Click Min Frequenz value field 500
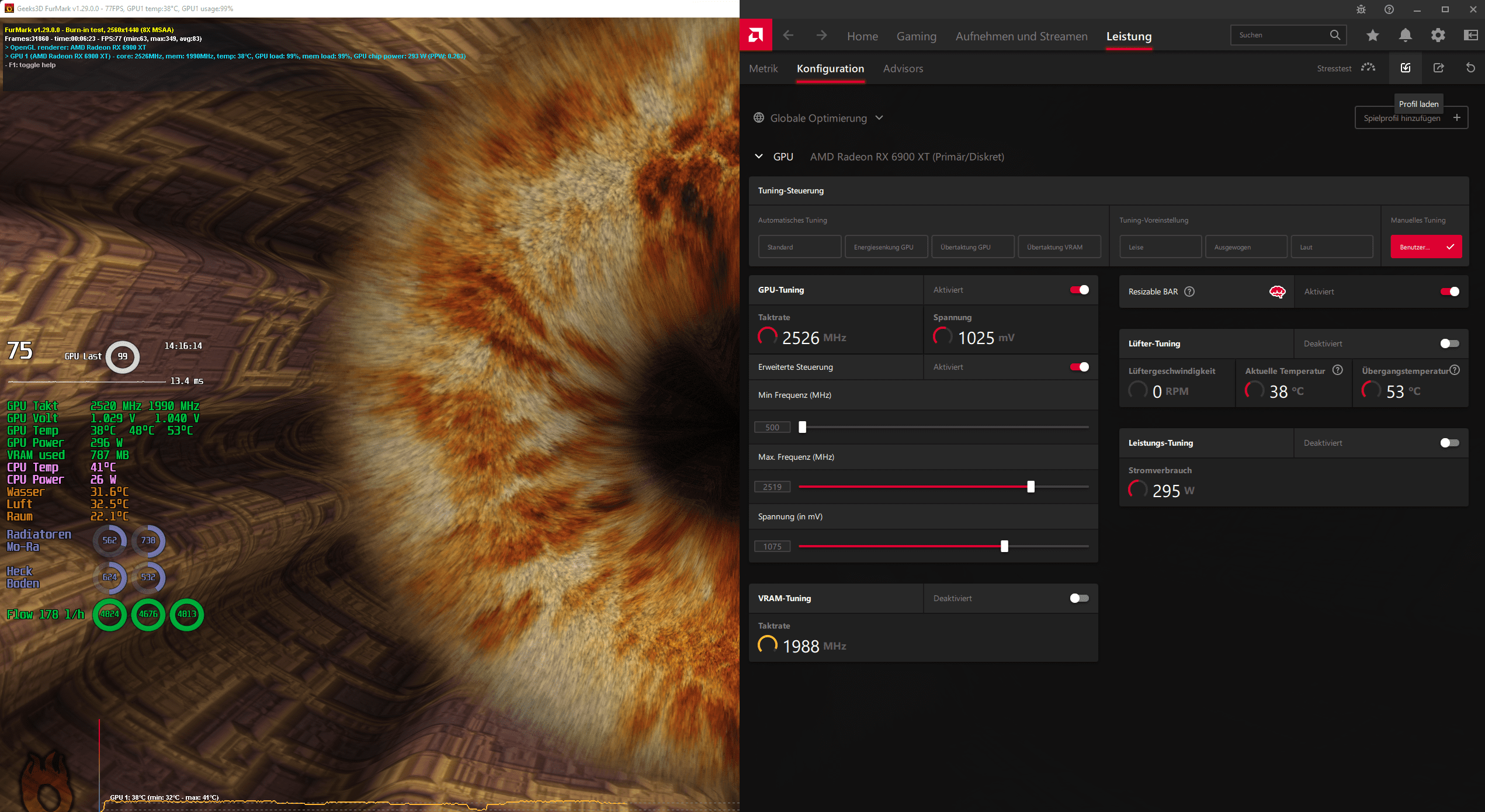The height and width of the screenshot is (812, 1485). tap(772, 427)
